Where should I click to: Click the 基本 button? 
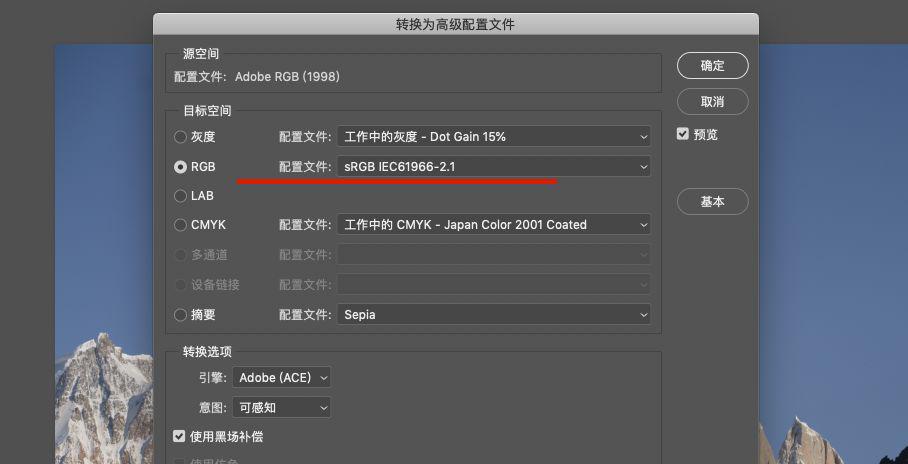pyautogui.click(x=712, y=202)
